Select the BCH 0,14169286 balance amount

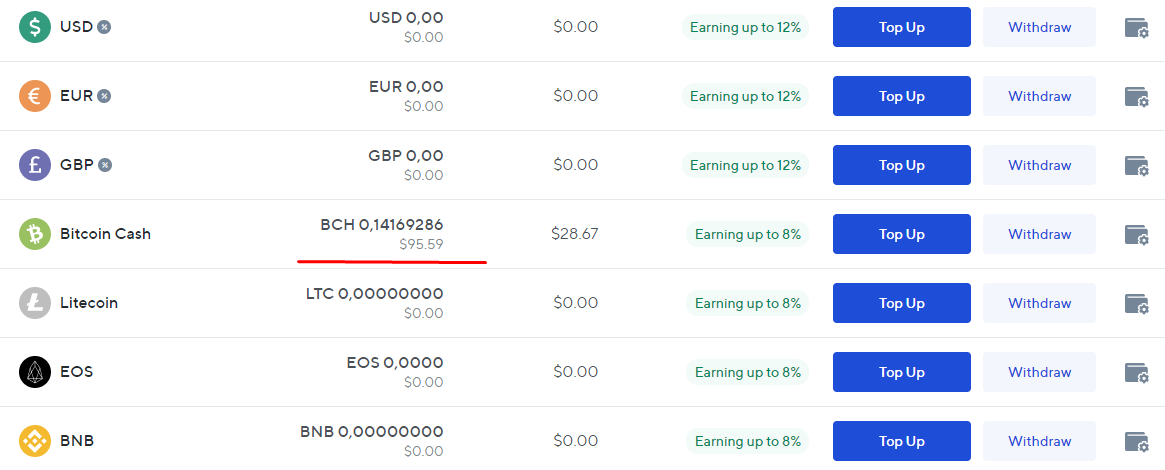[x=382, y=224]
